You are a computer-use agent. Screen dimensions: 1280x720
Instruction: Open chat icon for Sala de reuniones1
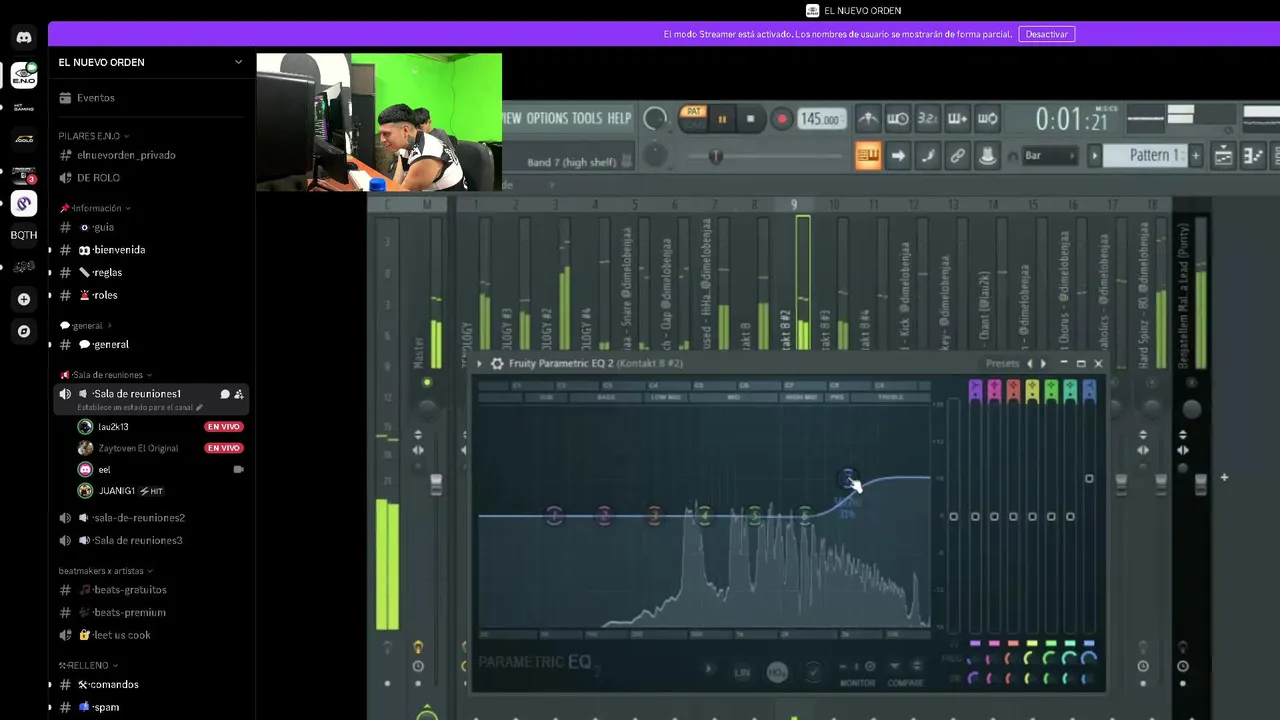click(225, 394)
